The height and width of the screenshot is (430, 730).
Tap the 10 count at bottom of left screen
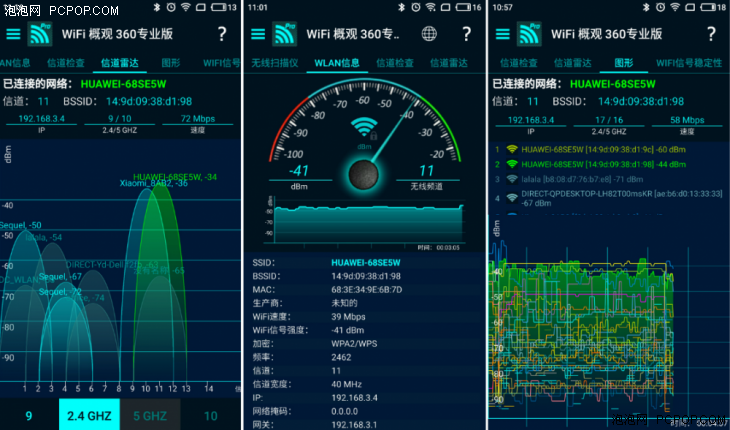pyautogui.click(x=211, y=416)
